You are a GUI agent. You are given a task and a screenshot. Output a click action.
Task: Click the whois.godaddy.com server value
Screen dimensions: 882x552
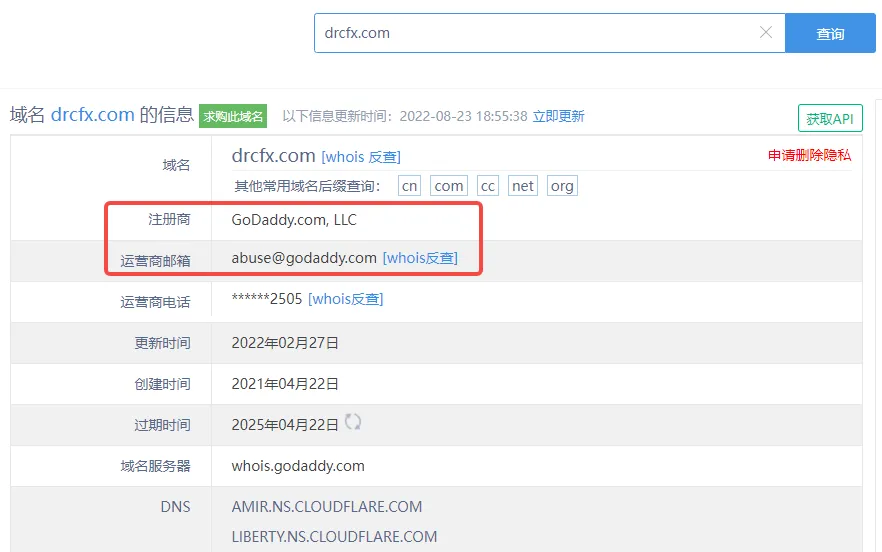click(298, 466)
